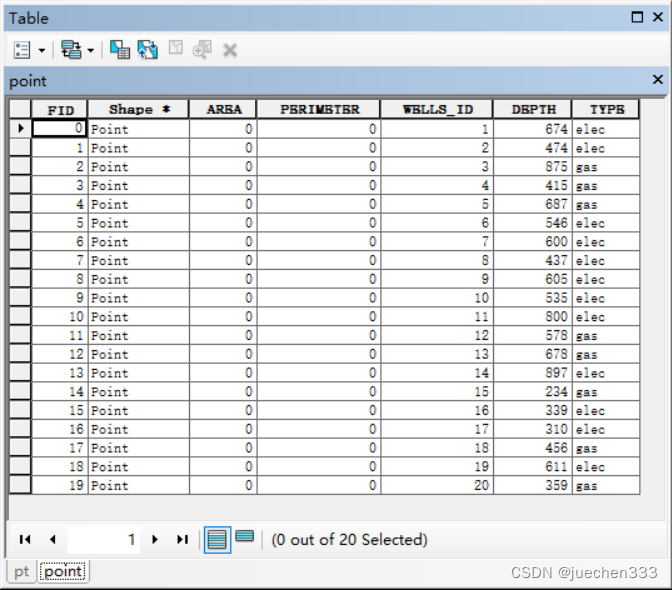Click the PERIMETER column header

(319, 110)
